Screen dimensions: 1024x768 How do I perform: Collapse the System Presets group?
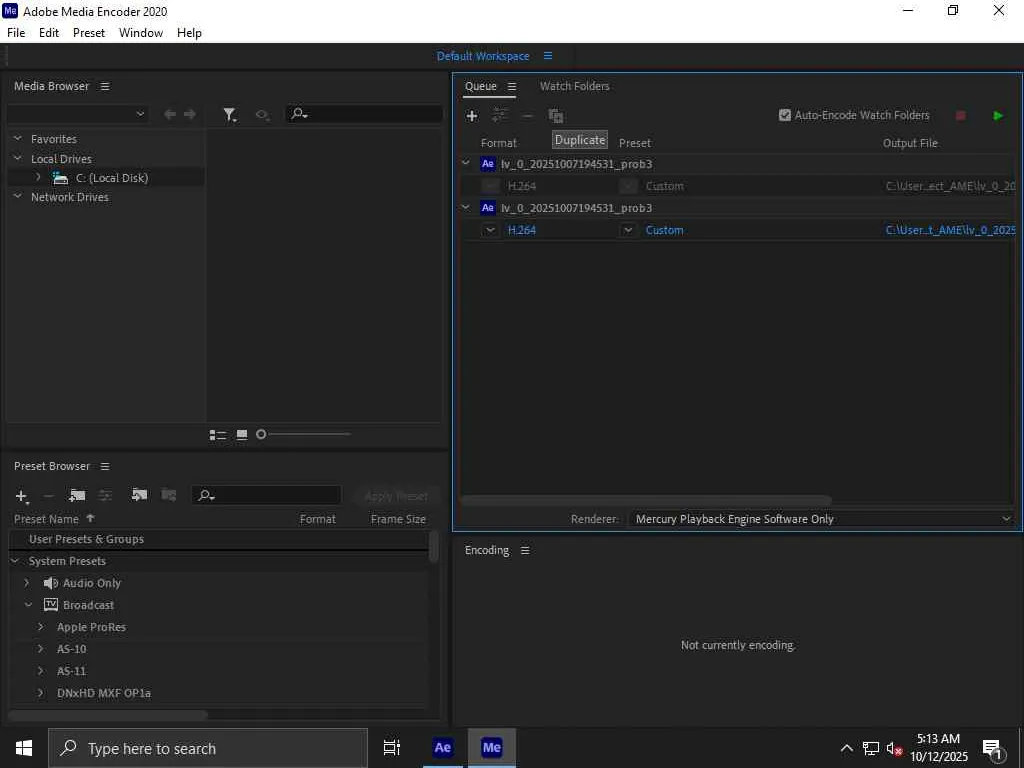click(x=15, y=561)
